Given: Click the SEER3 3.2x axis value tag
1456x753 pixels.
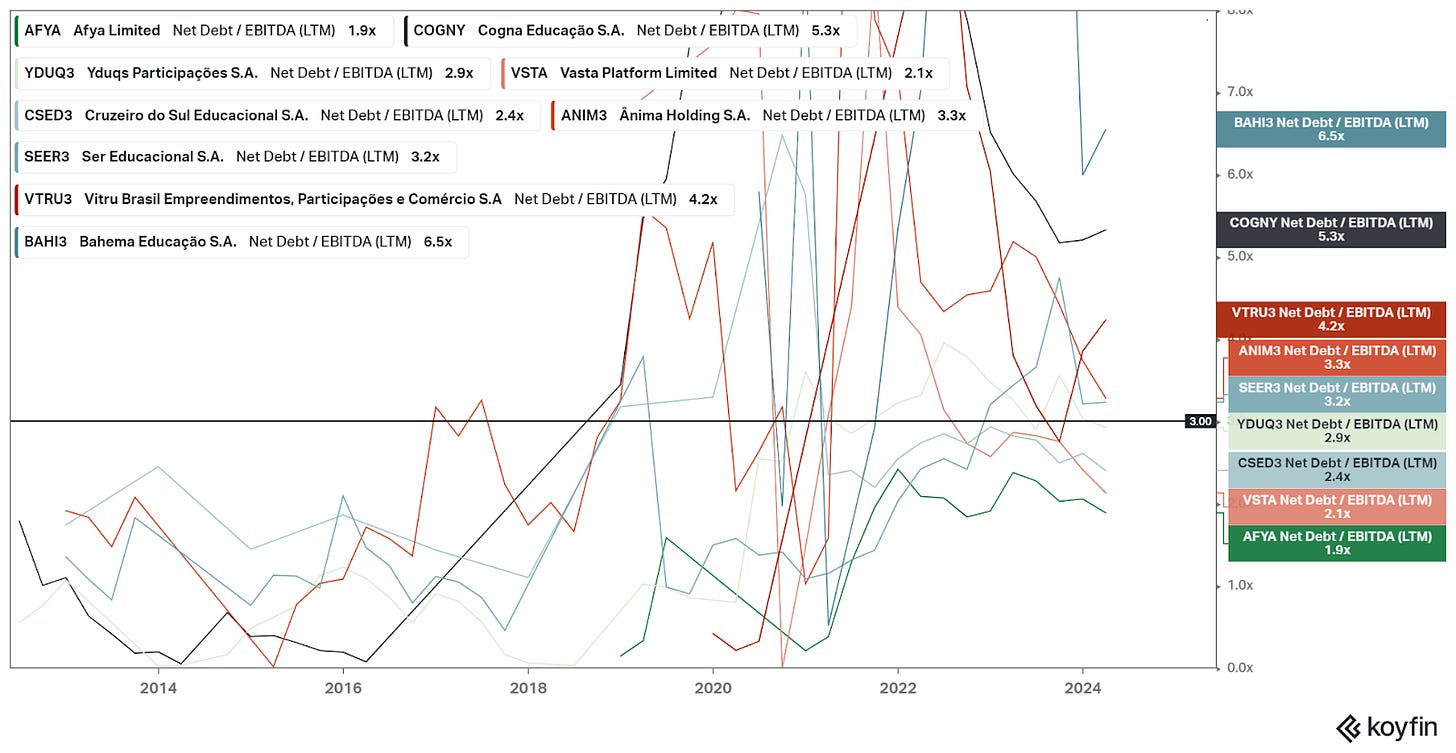Looking at the screenshot, I should (1336, 395).
